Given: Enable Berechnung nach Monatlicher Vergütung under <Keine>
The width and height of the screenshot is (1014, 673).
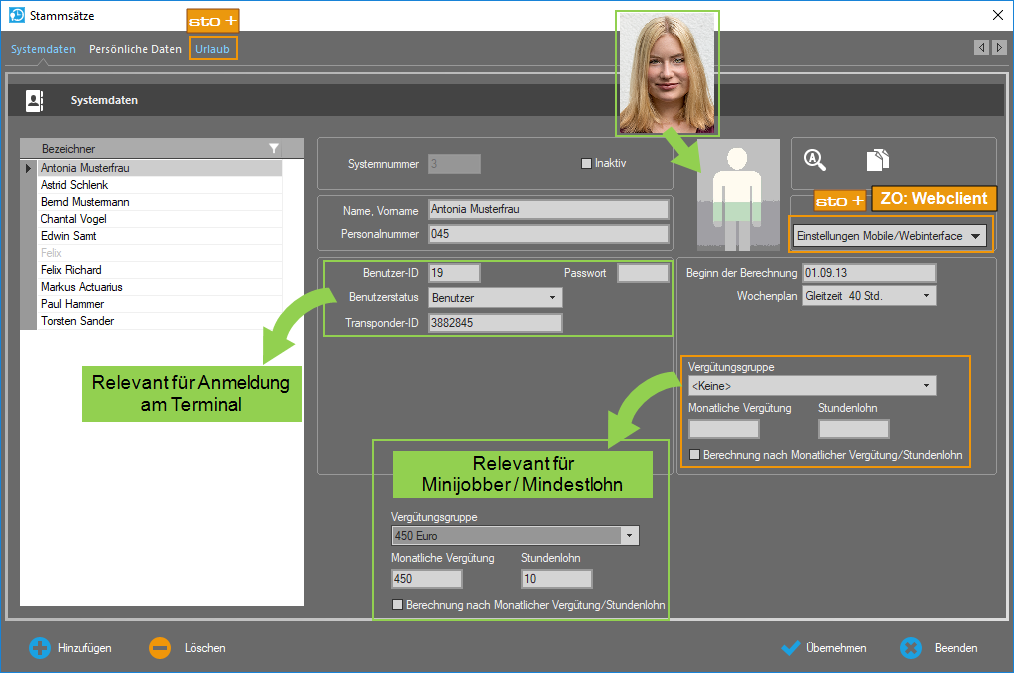Looking at the screenshot, I should click(x=695, y=455).
